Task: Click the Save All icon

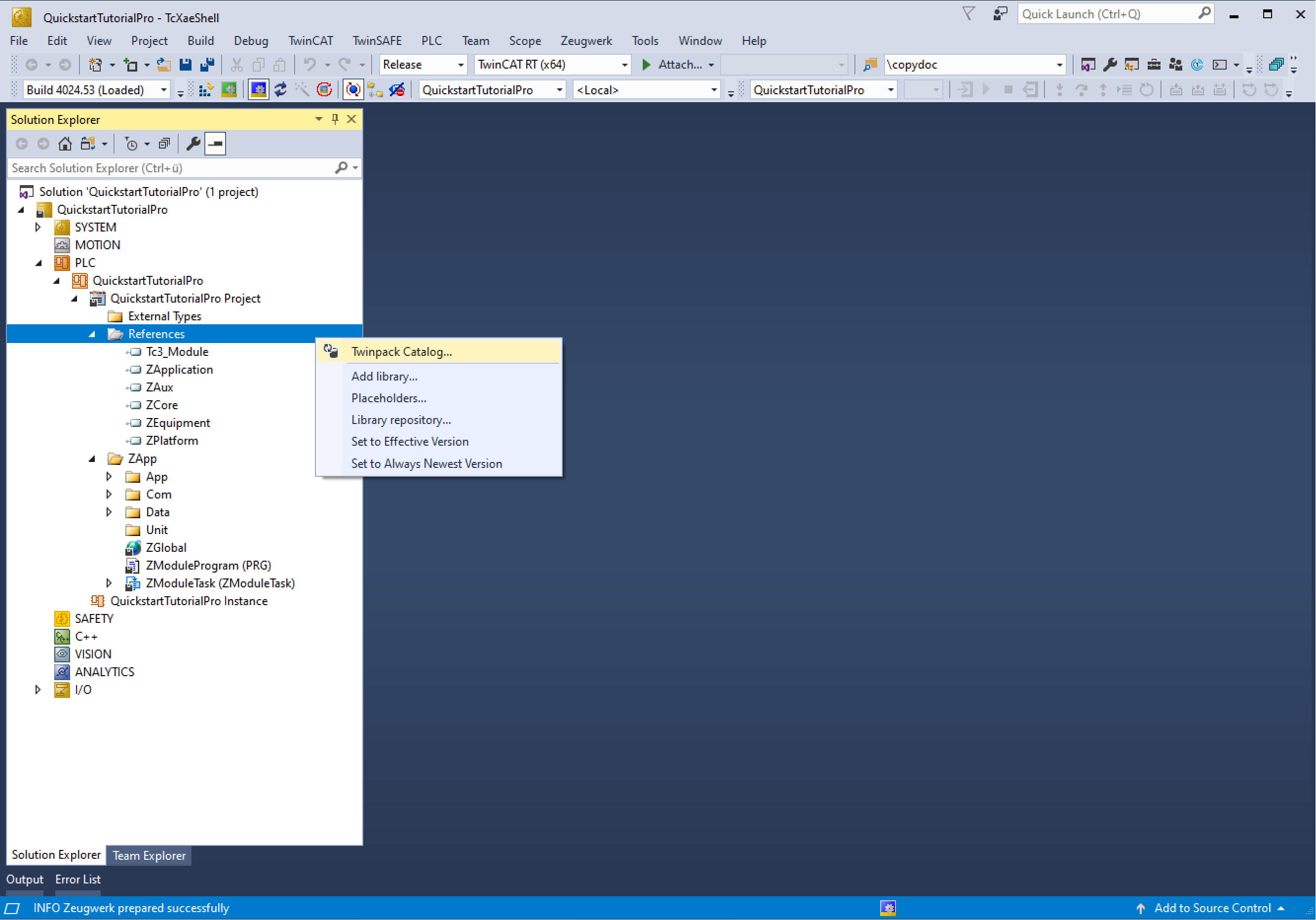Action: coord(207,65)
